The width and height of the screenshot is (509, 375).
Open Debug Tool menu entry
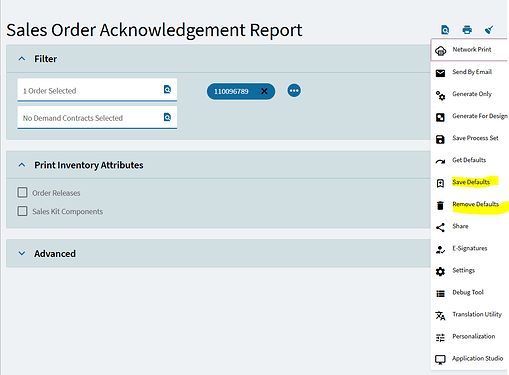pyautogui.click(x=469, y=292)
